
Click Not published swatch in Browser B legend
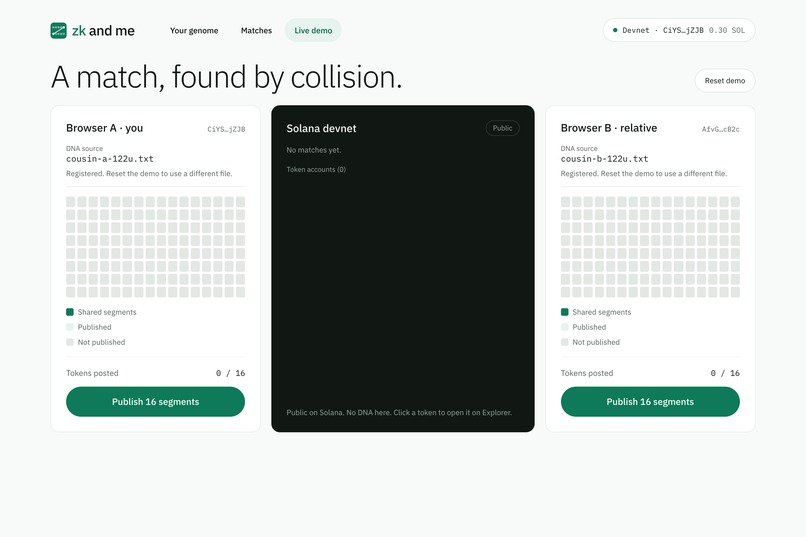point(564,342)
